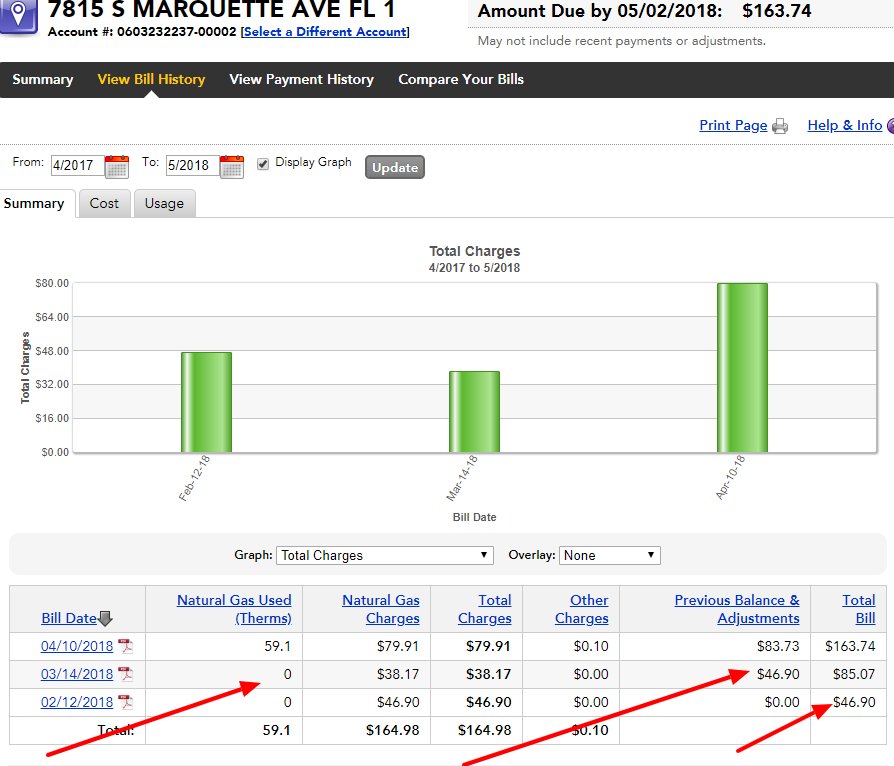Click the Update button
894x766 pixels.
[x=395, y=167]
